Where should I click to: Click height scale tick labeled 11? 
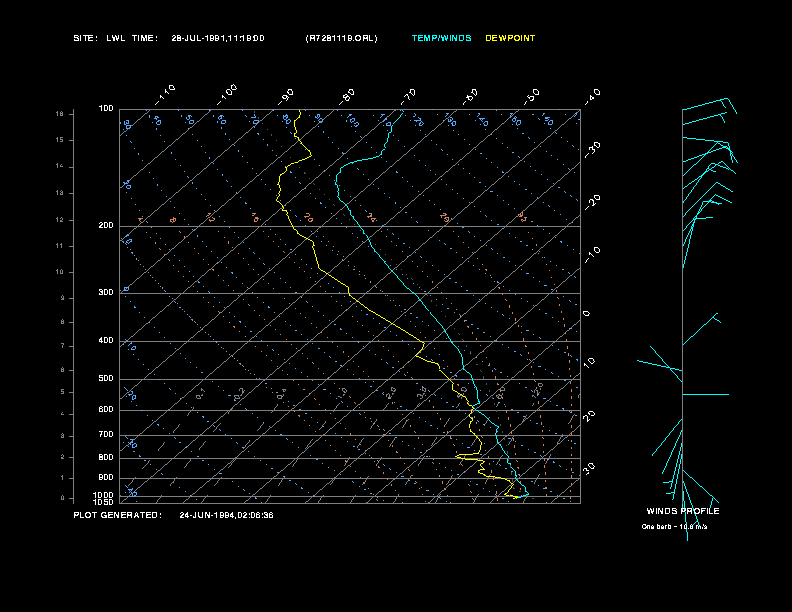tap(60, 246)
